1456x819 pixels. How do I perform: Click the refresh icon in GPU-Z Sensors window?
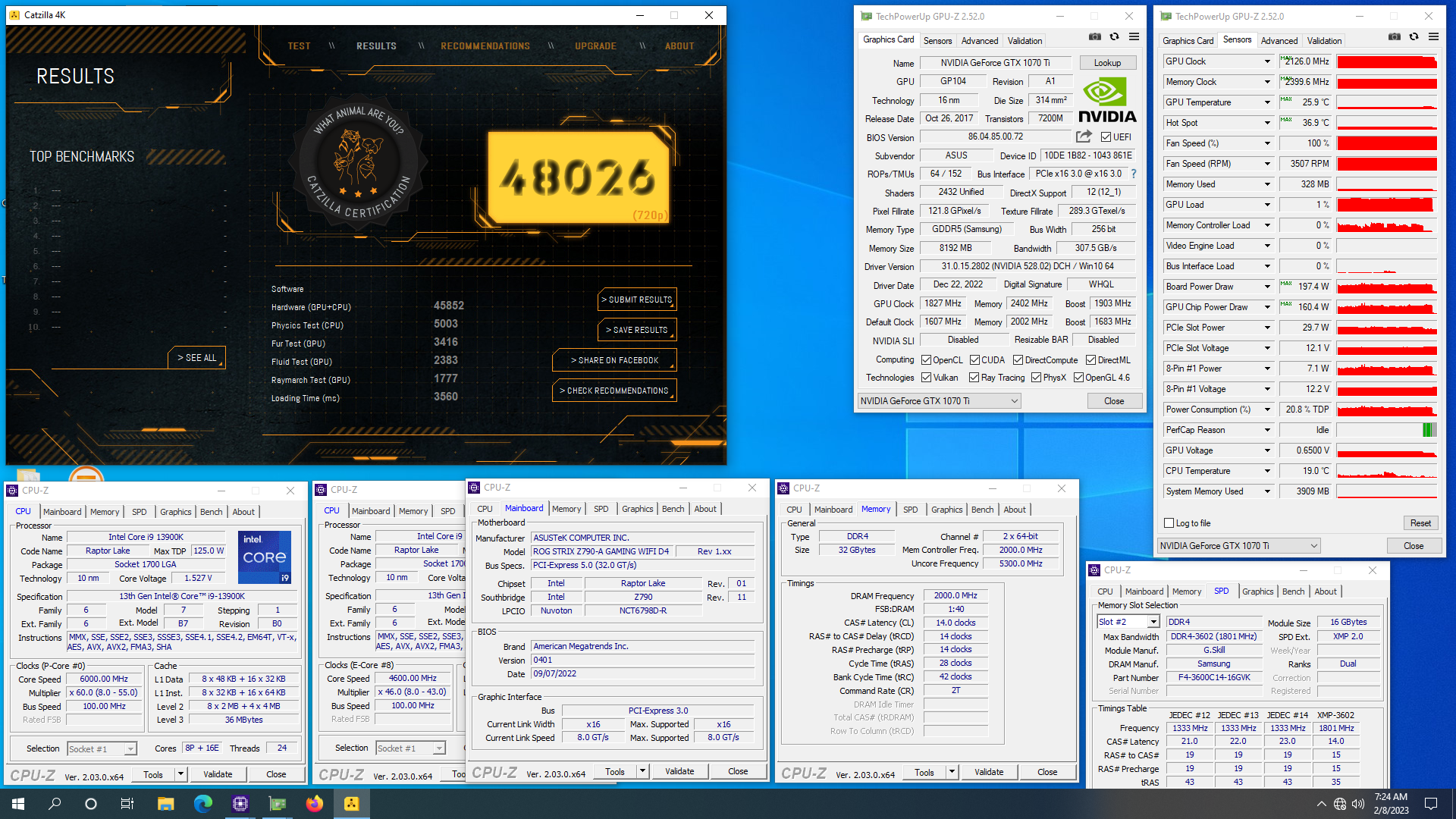click(1414, 37)
